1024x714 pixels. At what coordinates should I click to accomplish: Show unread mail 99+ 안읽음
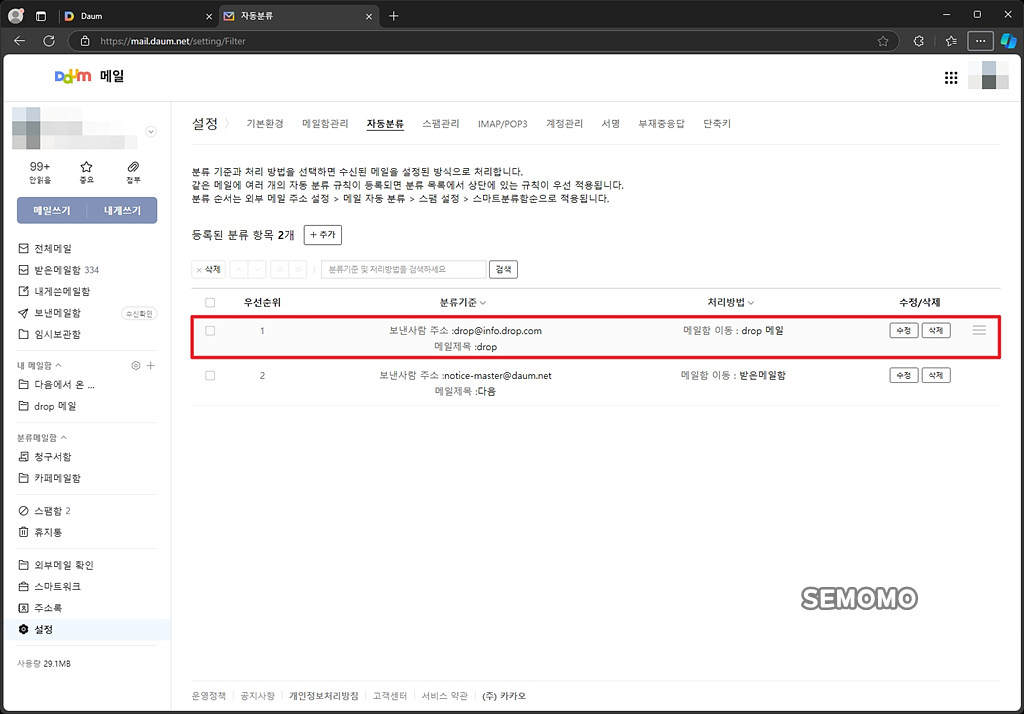click(x=40, y=172)
